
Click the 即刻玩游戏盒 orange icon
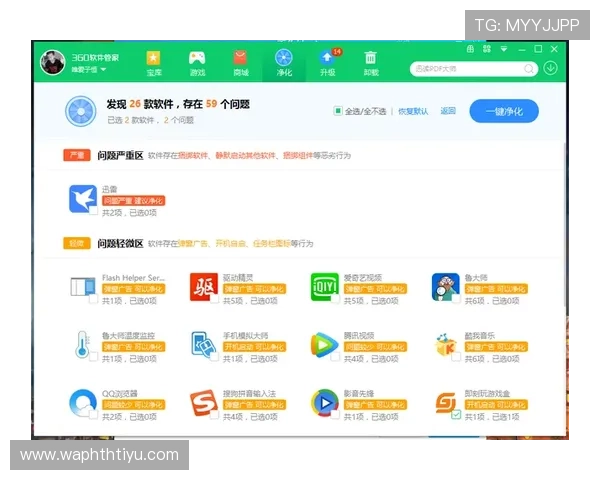tap(445, 403)
